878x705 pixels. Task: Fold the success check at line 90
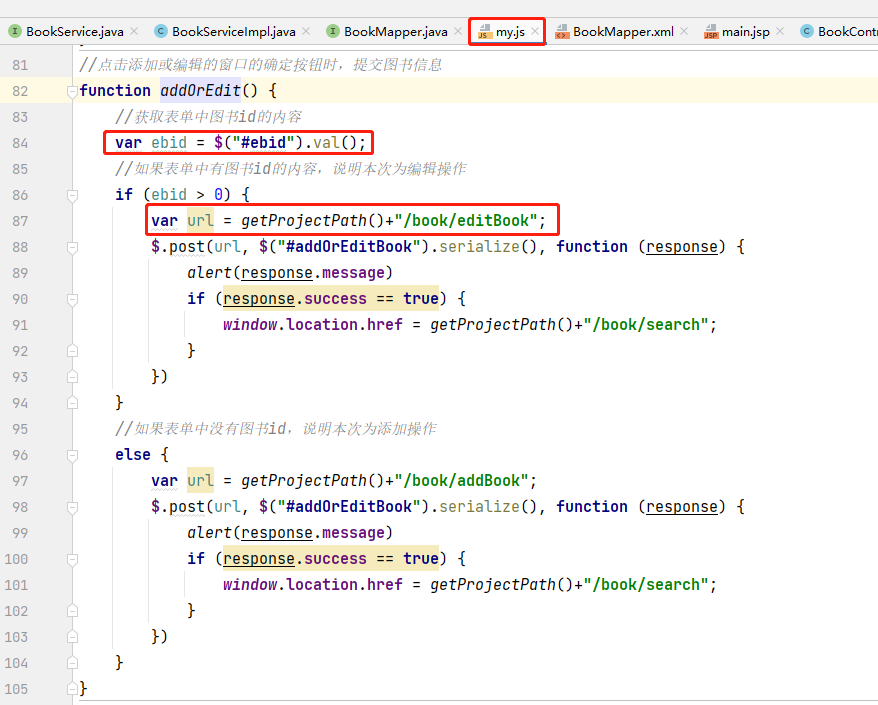tap(72, 299)
